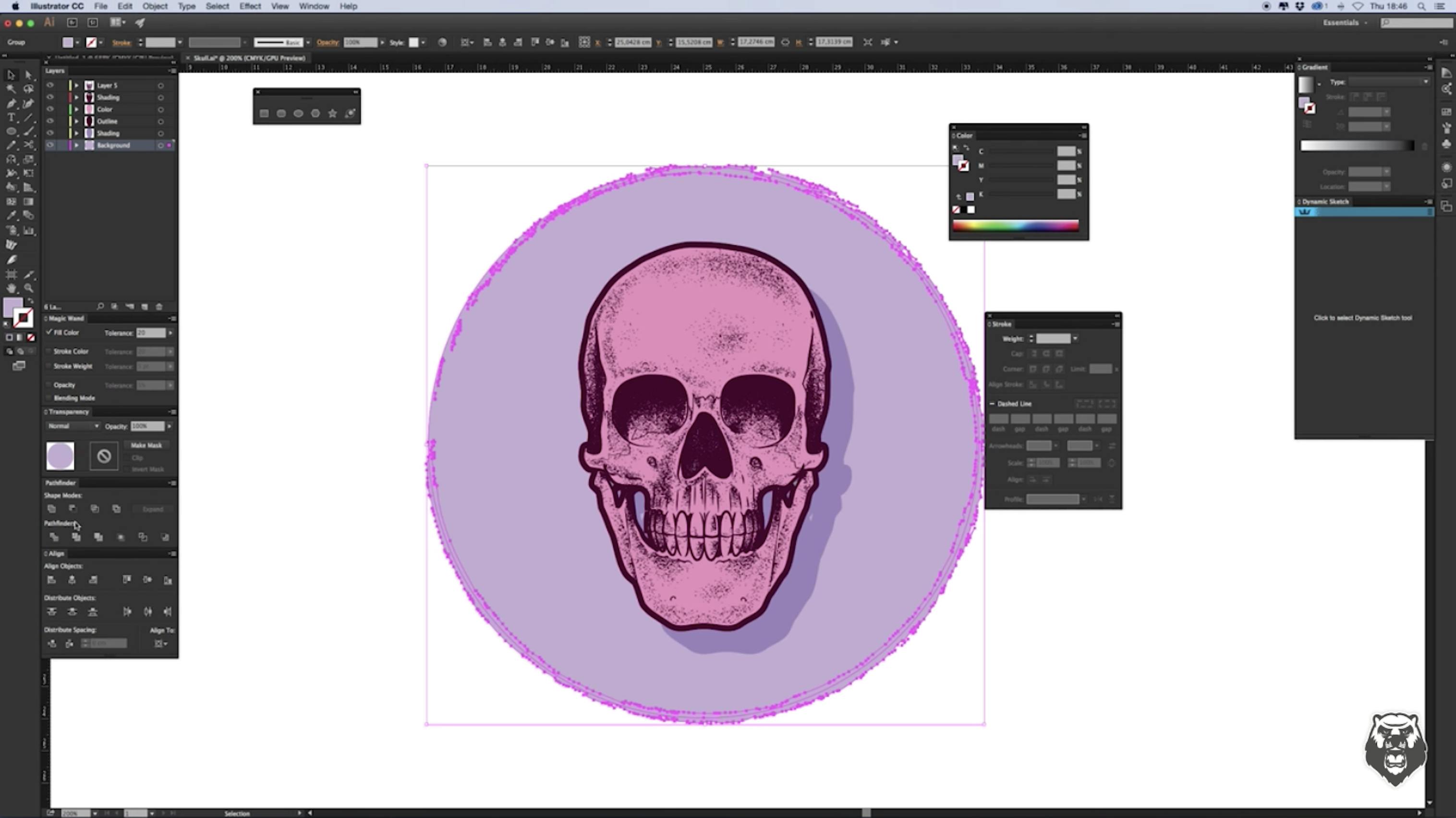
Task: Expand the Background layer contents
Action: coord(77,145)
